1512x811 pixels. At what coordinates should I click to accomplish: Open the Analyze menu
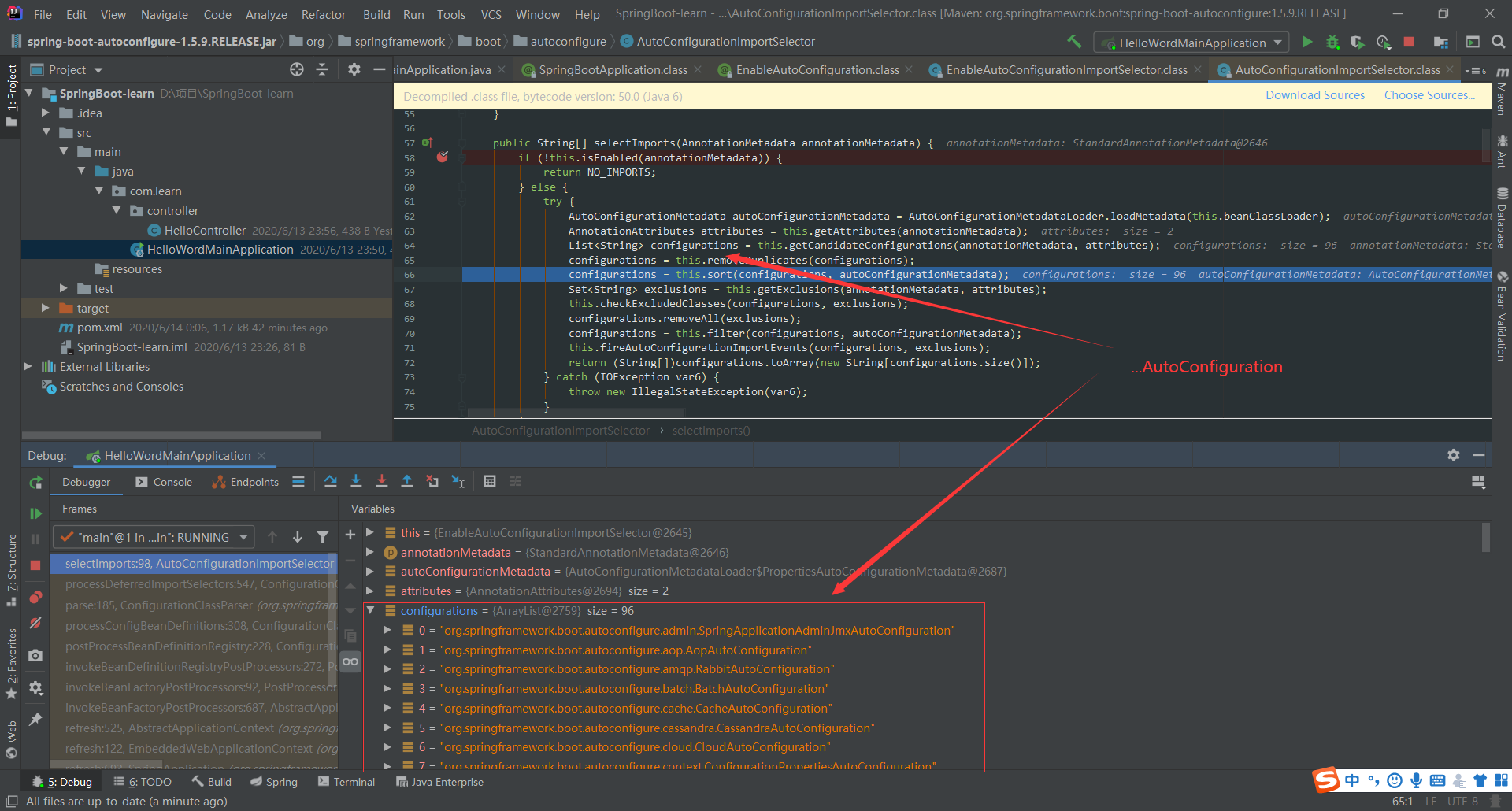coord(266,14)
